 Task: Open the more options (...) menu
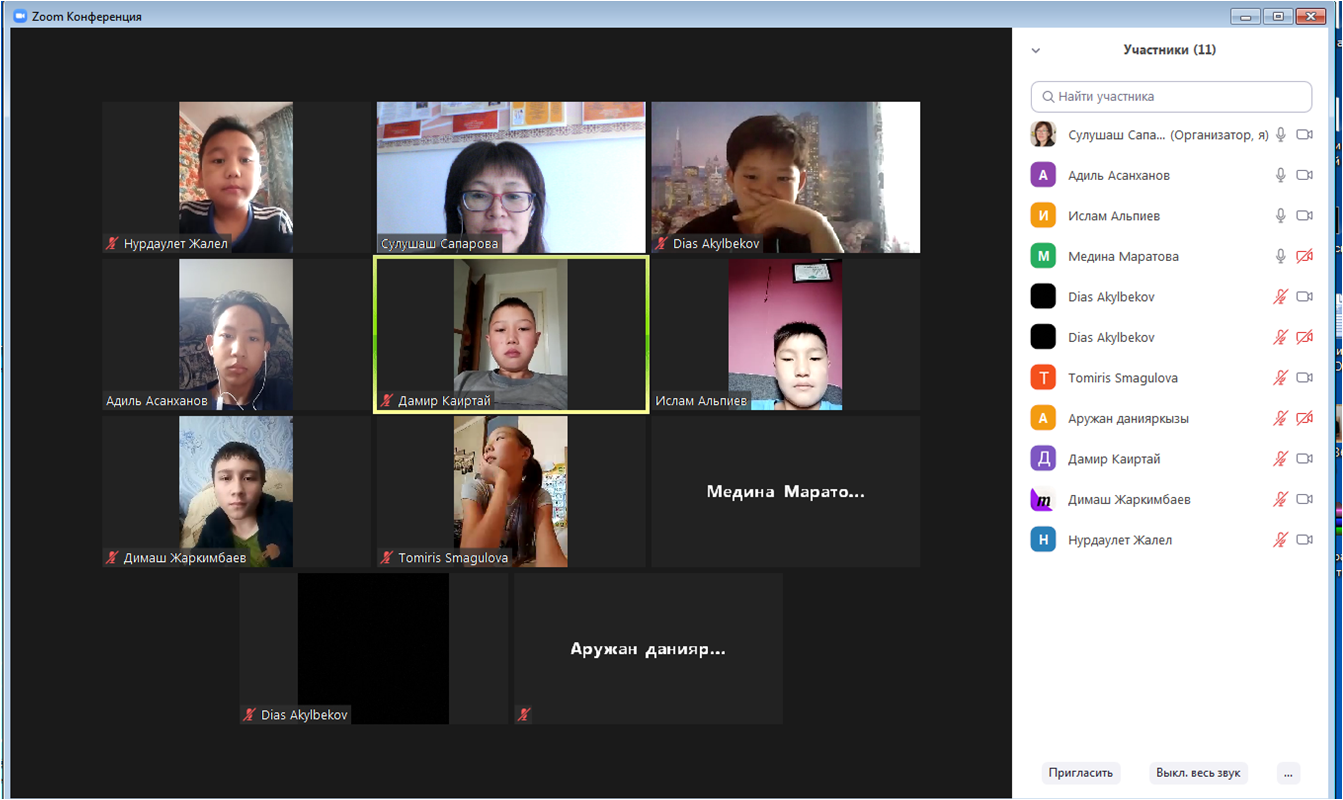pyautogui.click(x=1289, y=773)
